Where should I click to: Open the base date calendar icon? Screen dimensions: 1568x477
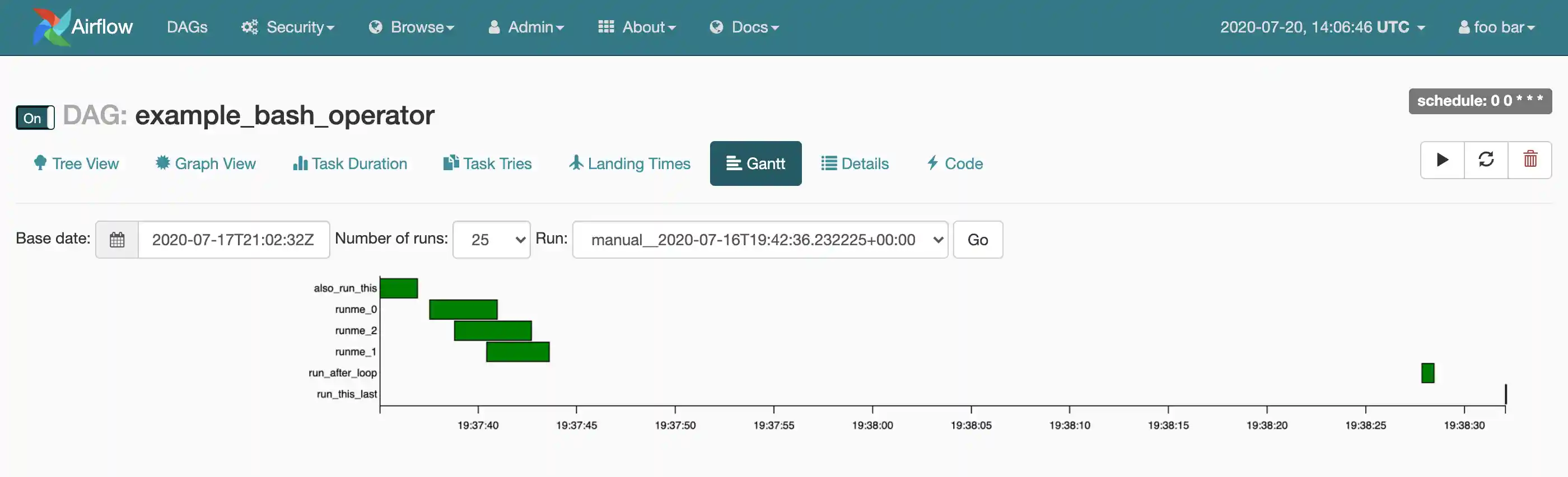click(x=117, y=240)
